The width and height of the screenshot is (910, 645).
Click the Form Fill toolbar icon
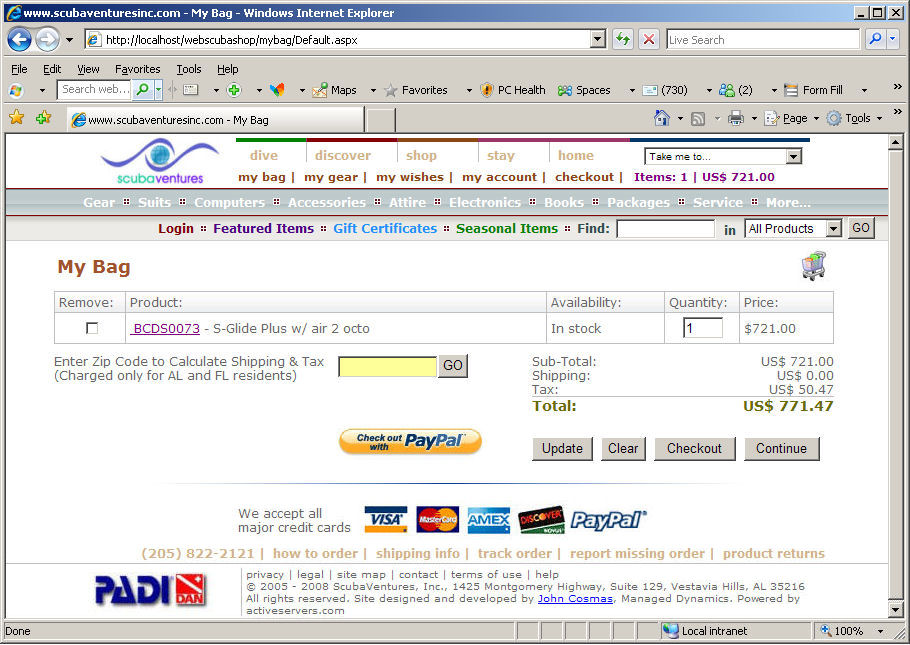pos(790,90)
